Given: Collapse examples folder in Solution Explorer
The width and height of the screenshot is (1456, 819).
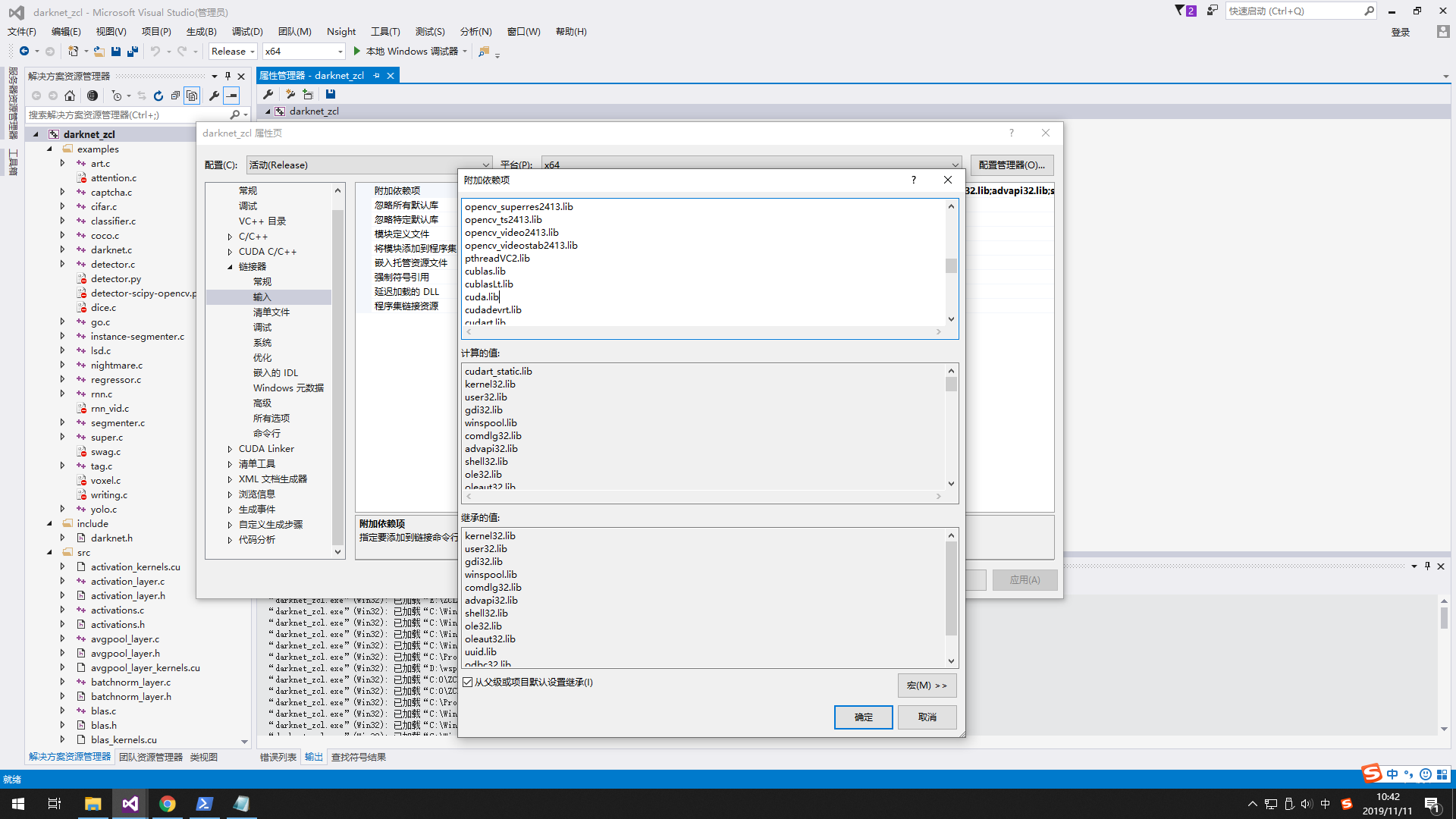Looking at the screenshot, I should (x=49, y=149).
